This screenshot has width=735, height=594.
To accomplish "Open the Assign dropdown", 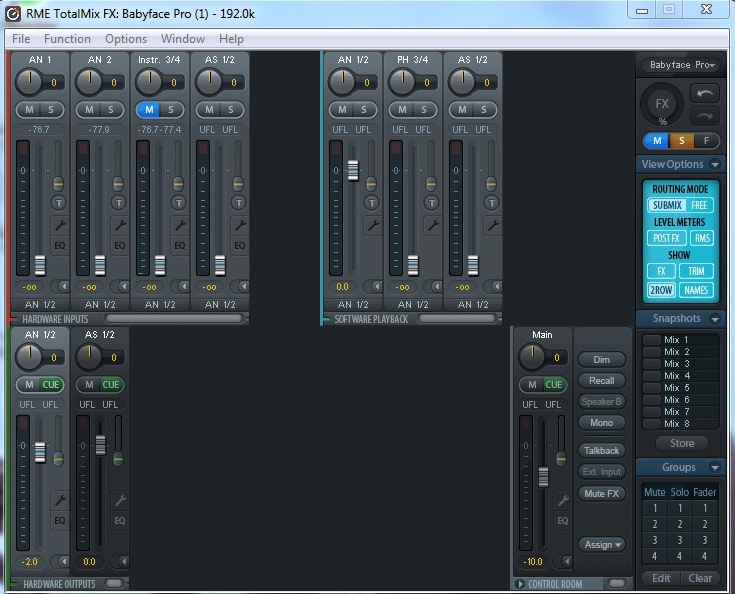I will [602, 545].
